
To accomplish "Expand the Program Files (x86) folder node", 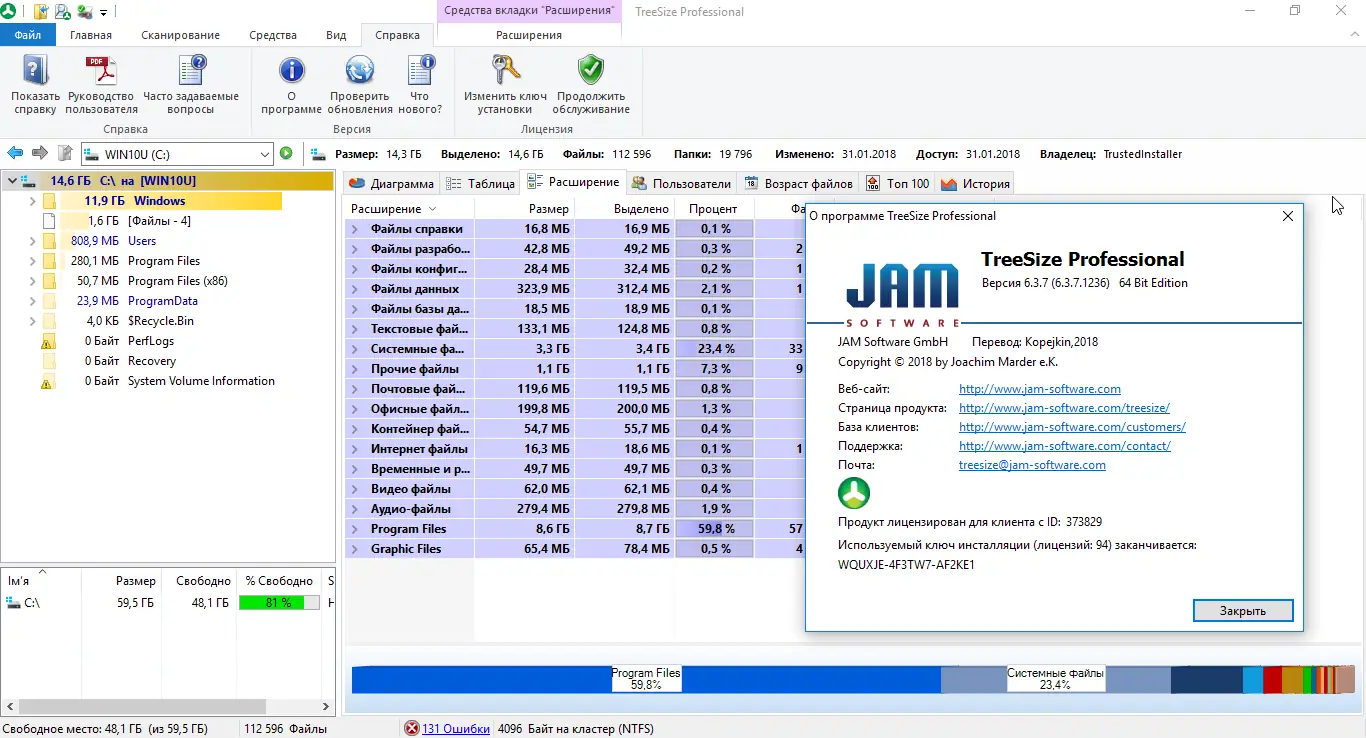I will (32, 281).
